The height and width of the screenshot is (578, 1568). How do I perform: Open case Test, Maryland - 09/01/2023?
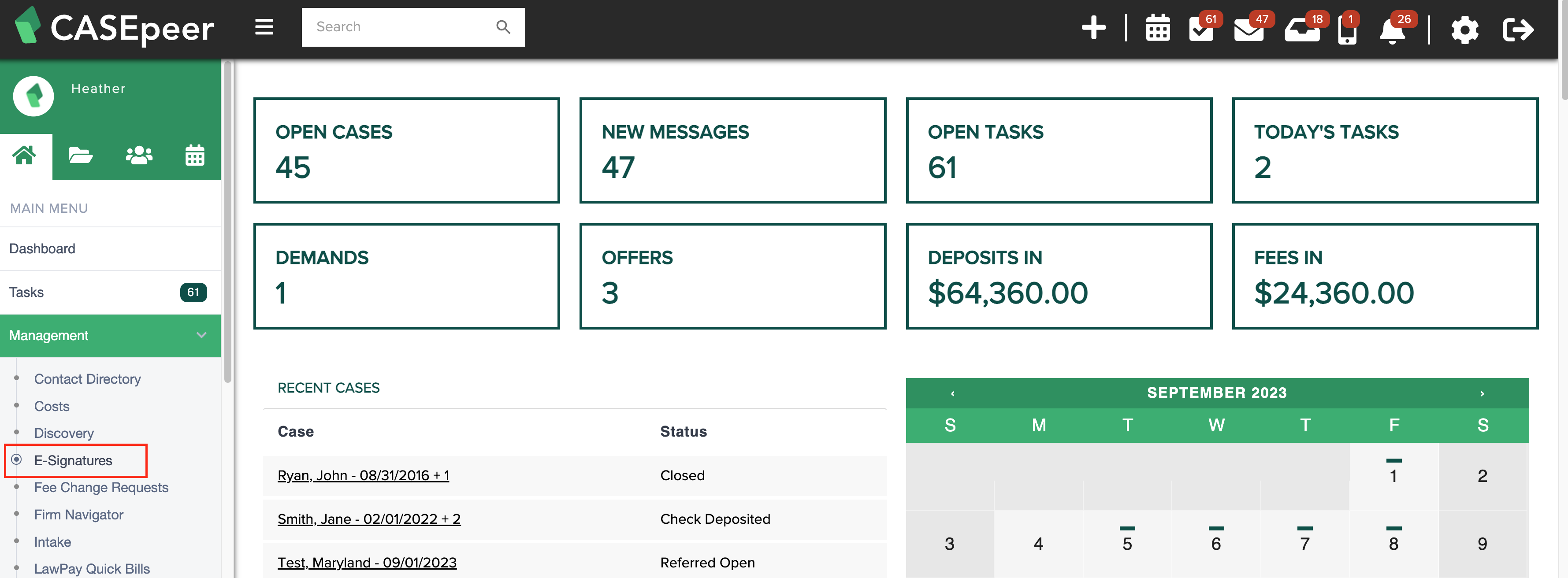367,563
